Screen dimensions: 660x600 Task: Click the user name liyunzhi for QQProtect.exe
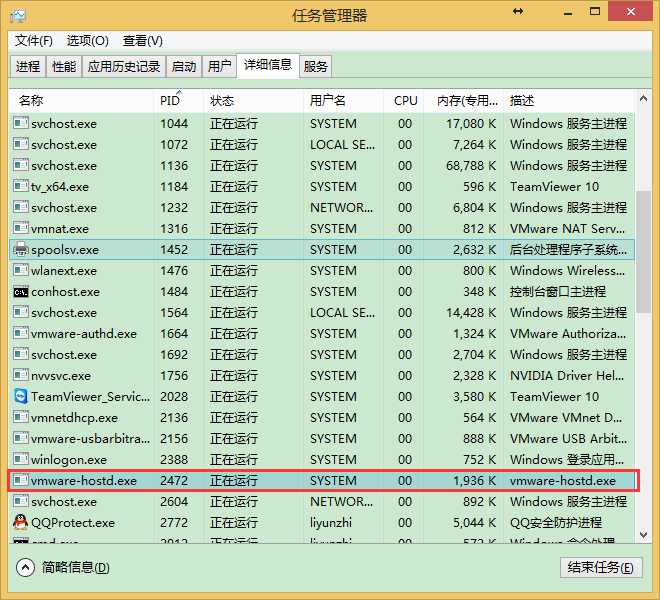pyautogui.click(x=331, y=523)
